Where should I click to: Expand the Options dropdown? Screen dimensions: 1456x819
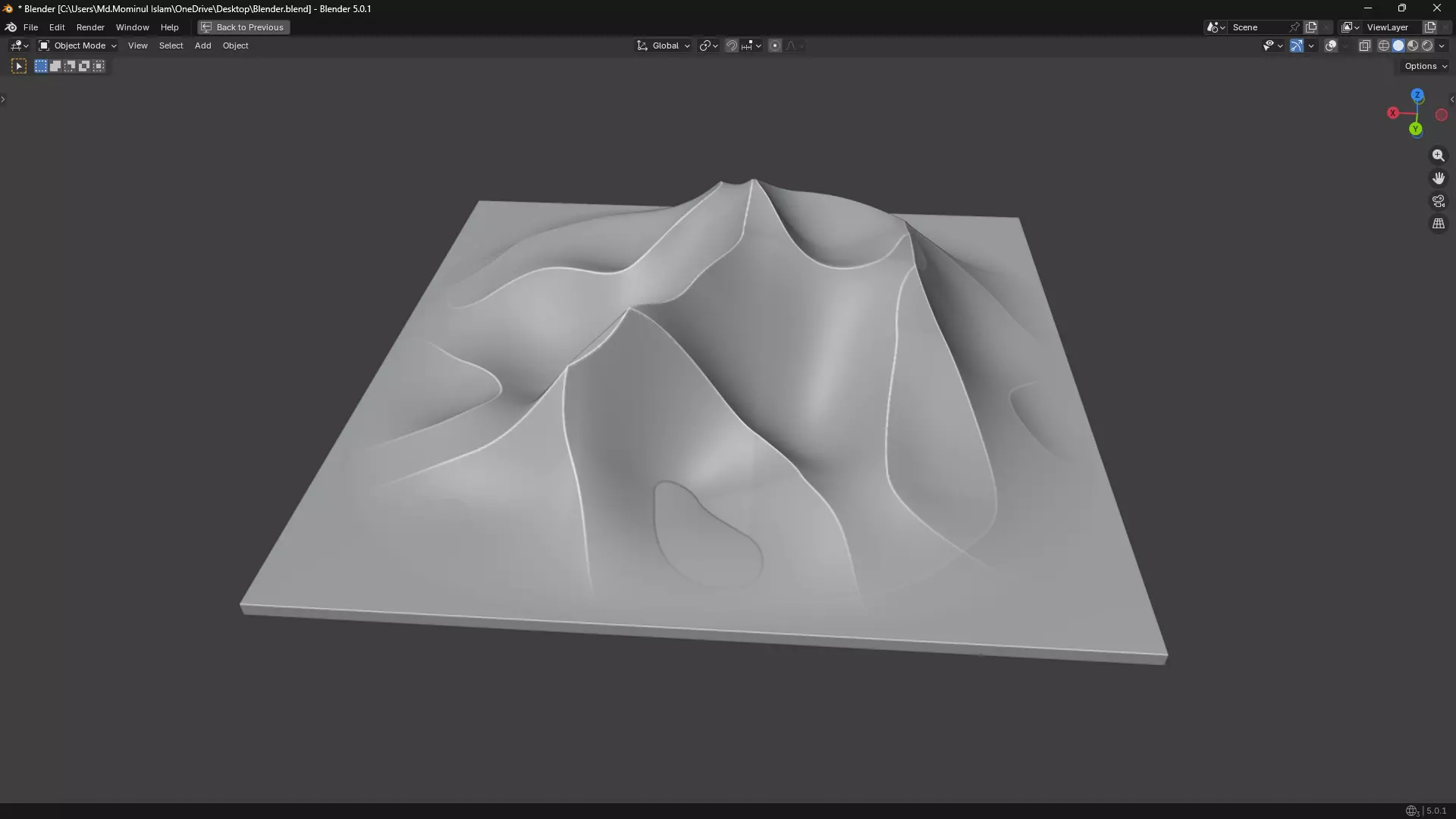(x=1426, y=66)
